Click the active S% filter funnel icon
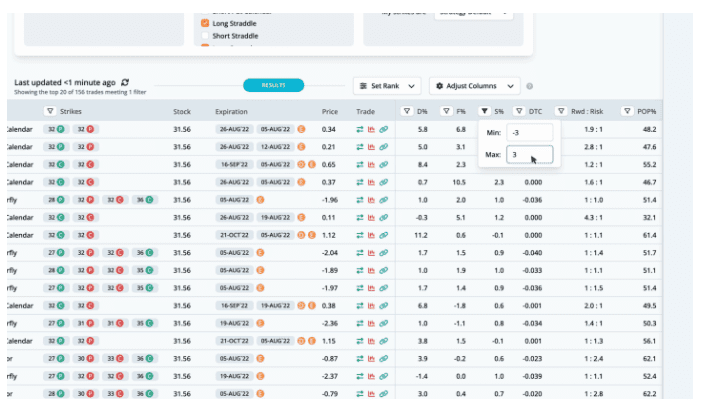Screen dimensions: 705x412 (x=484, y=111)
